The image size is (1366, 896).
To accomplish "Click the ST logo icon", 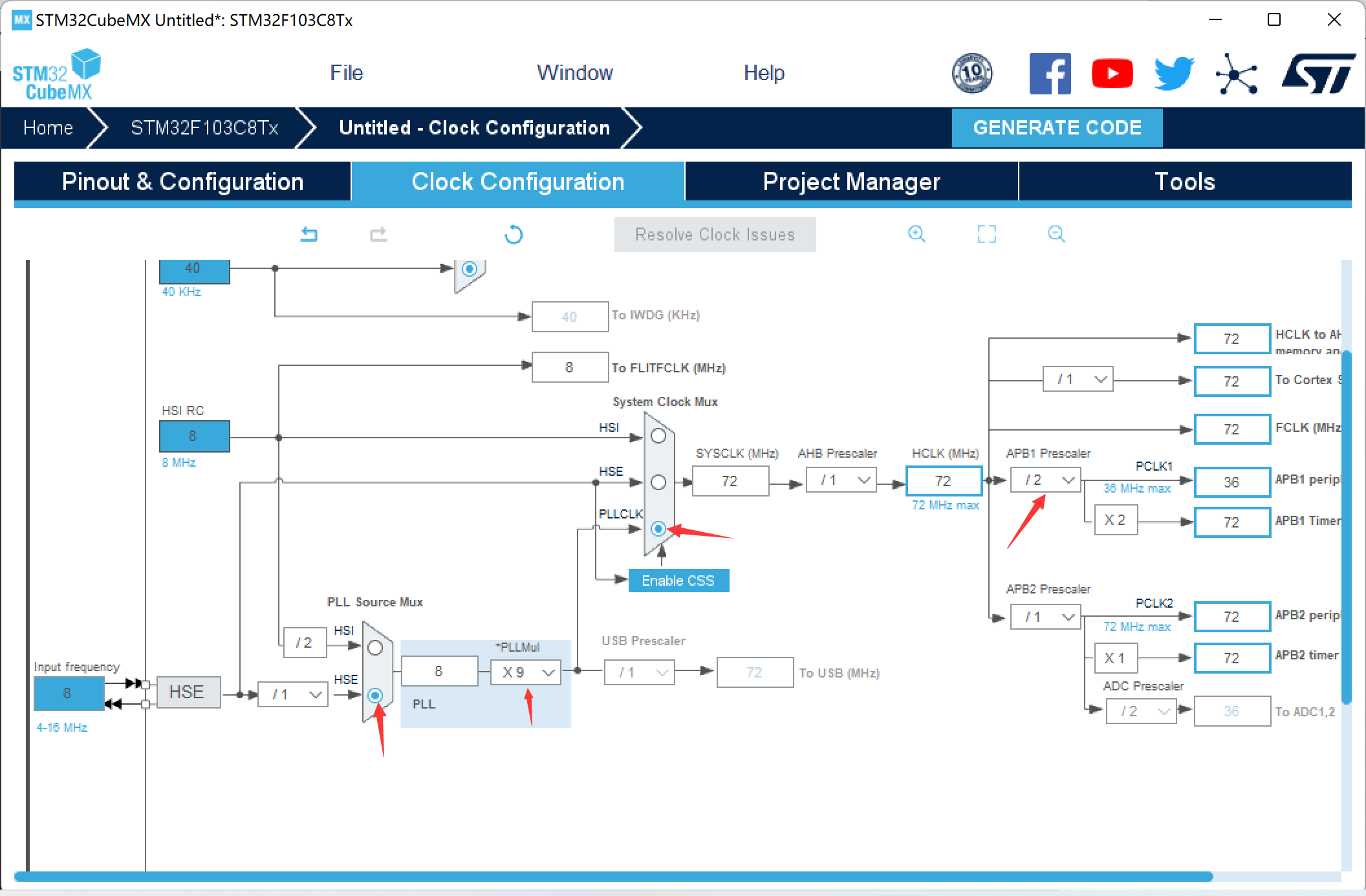I will tap(1319, 73).
